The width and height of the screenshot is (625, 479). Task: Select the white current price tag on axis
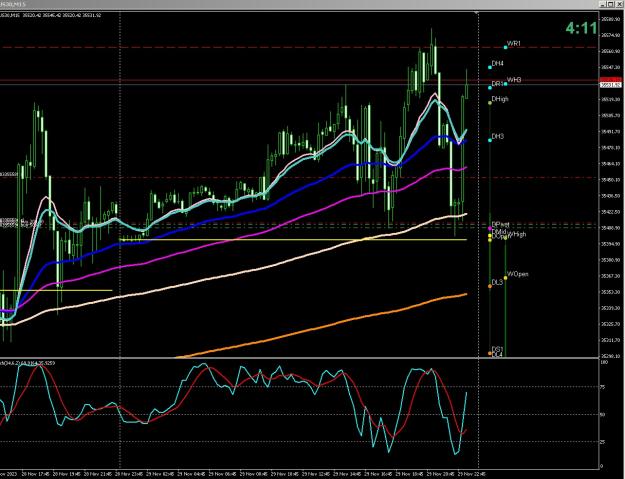pyautogui.click(x=611, y=85)
